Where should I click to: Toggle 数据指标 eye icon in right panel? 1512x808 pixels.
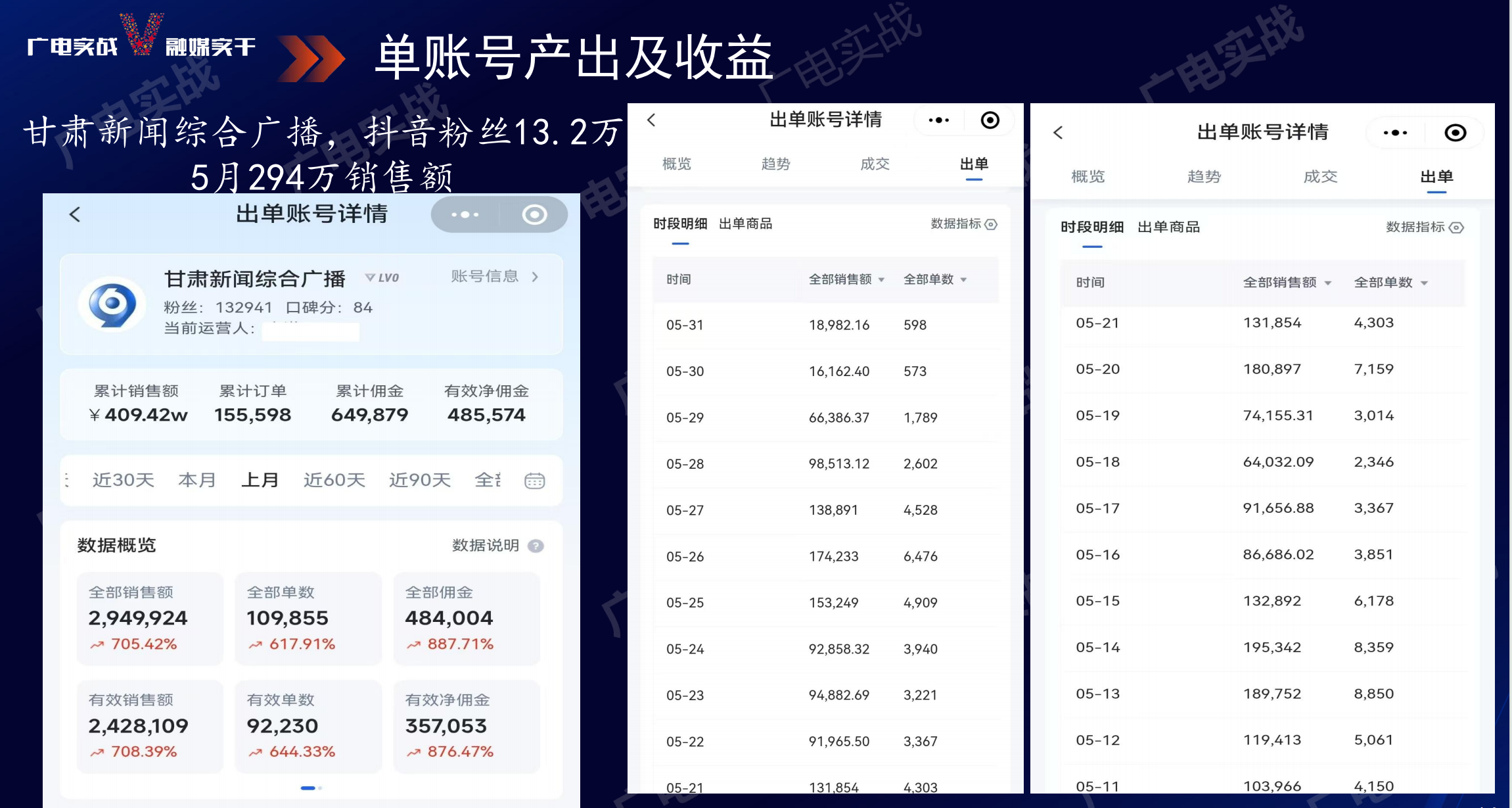tap(1457, 227)
